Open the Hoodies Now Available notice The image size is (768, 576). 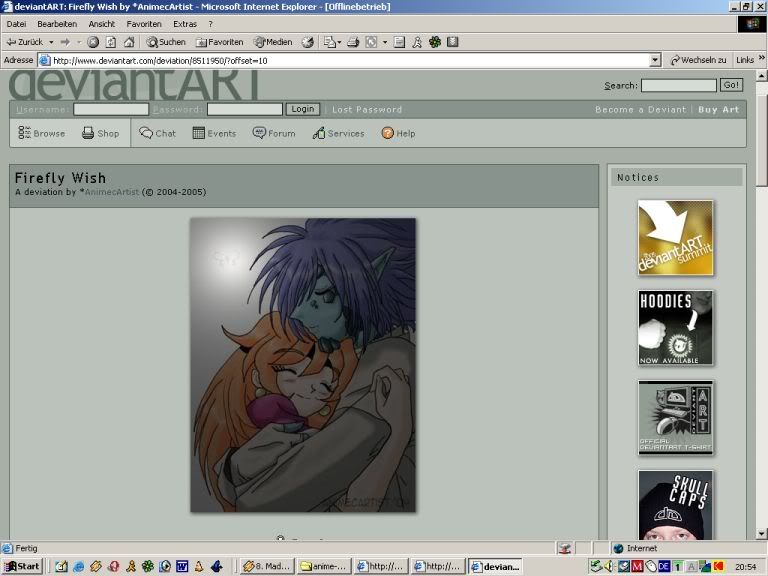point(675,328)
